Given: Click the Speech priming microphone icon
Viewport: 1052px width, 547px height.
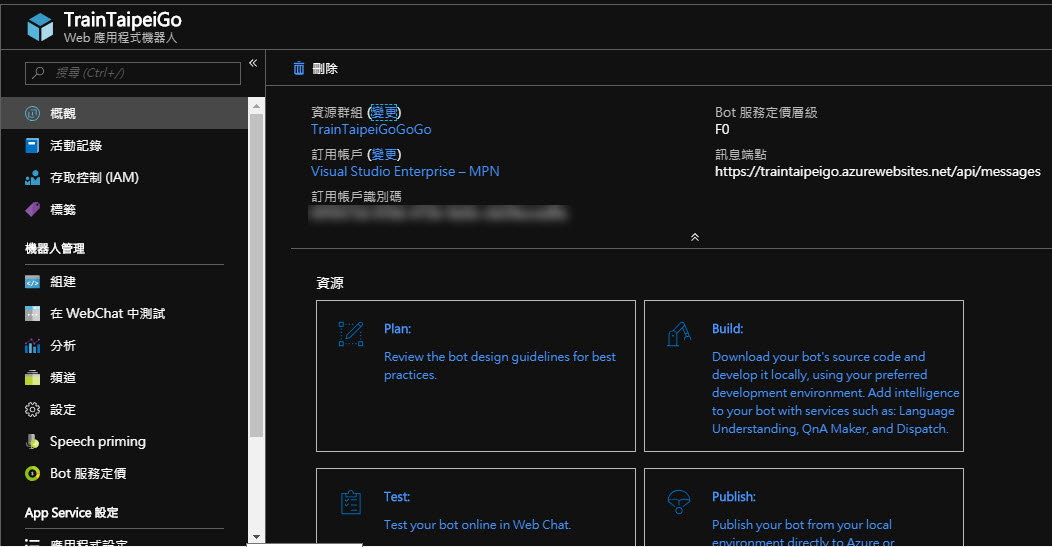Looking at the screenshot, I should 32,441.
